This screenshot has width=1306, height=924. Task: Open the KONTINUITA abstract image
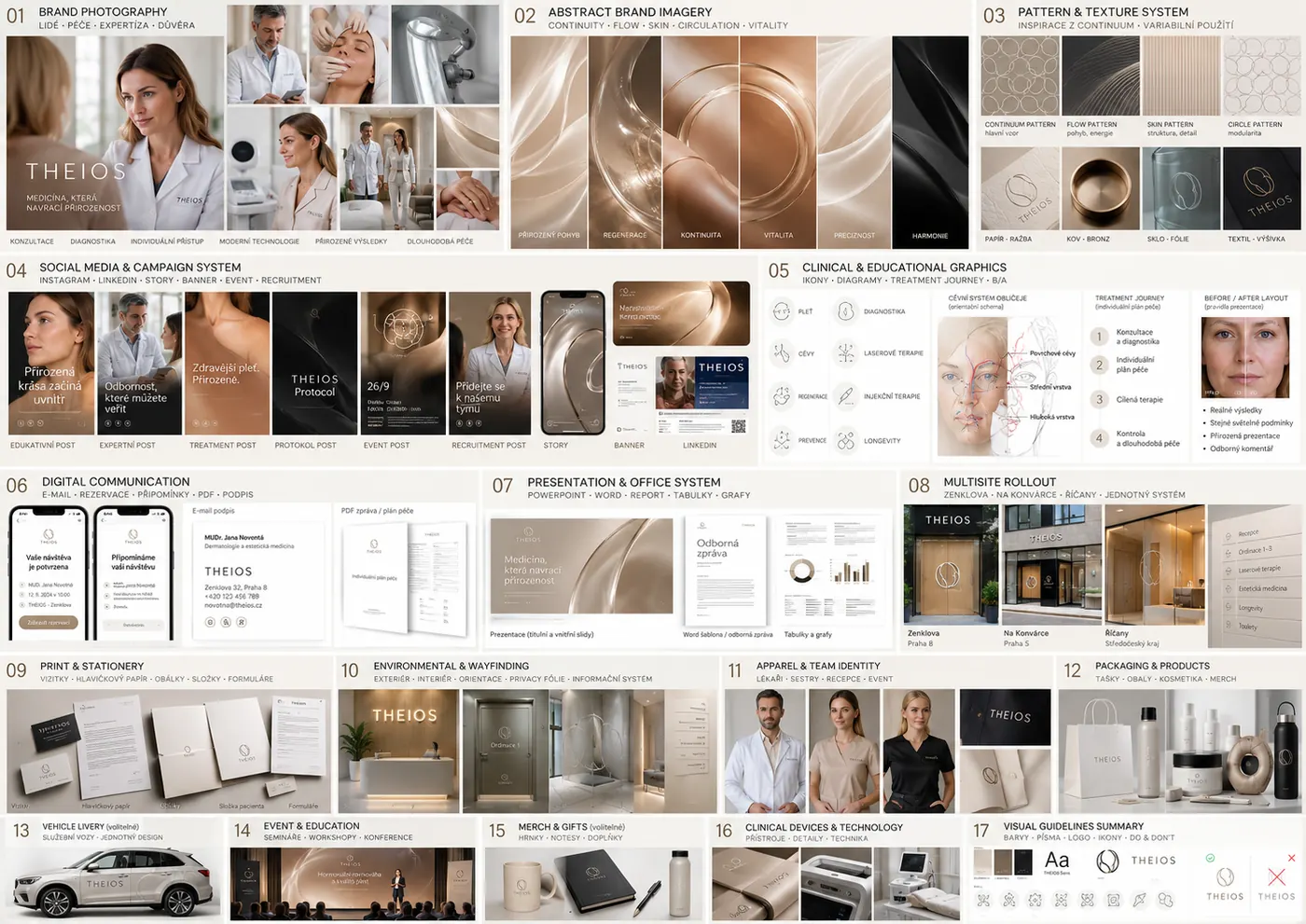coord(701,141)
